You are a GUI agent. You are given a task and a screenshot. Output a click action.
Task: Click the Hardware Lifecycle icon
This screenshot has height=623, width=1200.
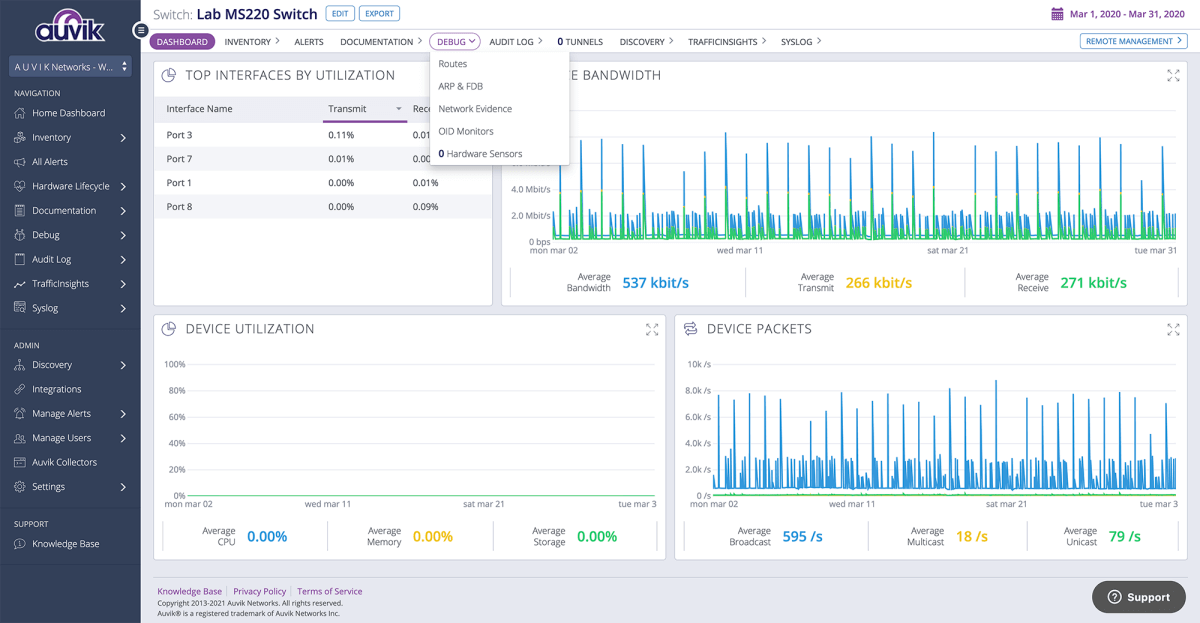pos(20,186)
